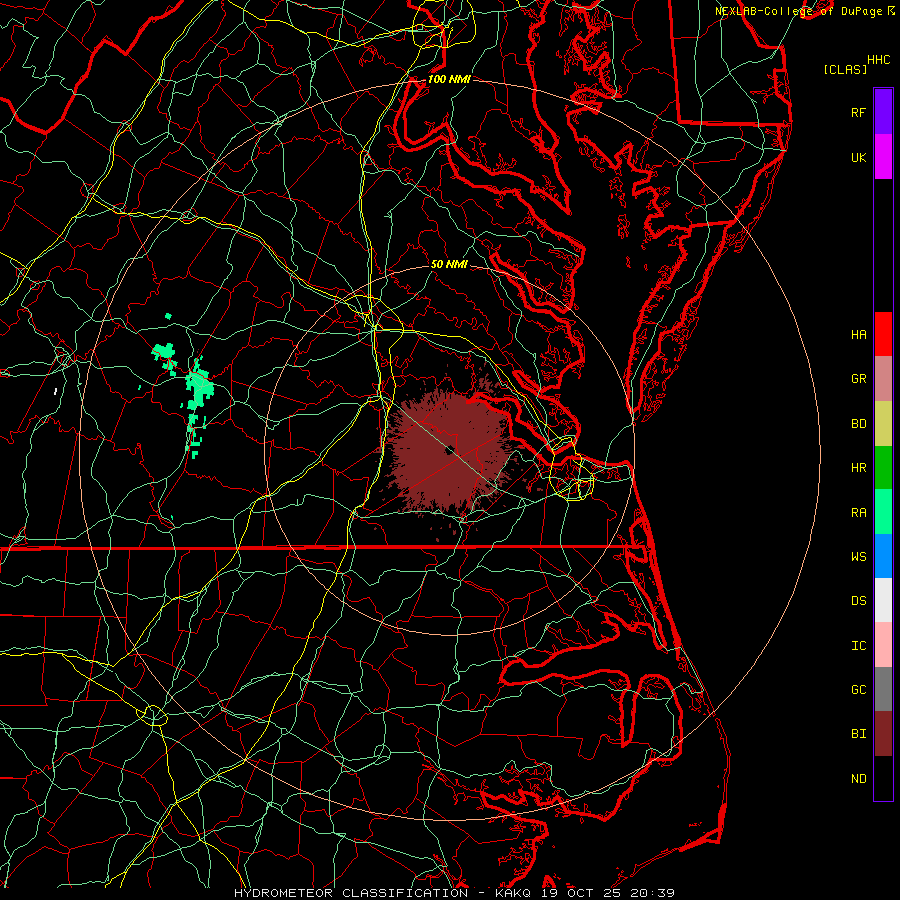
Task: Click the GR legend label
Action: [x=858, y=379]
